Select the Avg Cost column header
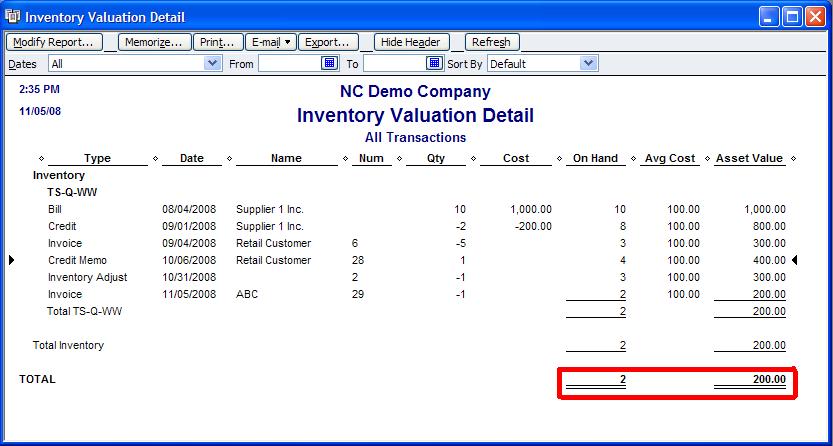The width and height of the screenshot is (833, 446). click(x=668, y=159)
